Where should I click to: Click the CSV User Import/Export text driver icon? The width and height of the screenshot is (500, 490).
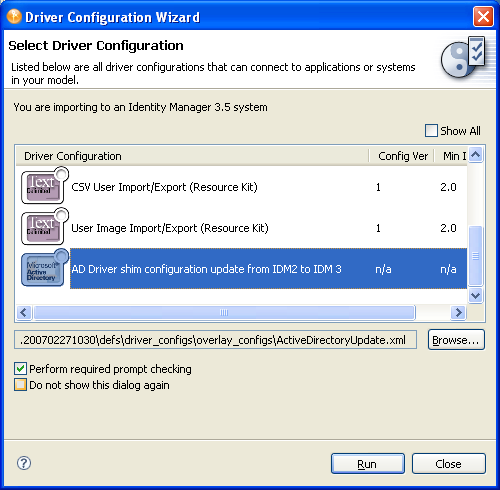tap(45, 186)
